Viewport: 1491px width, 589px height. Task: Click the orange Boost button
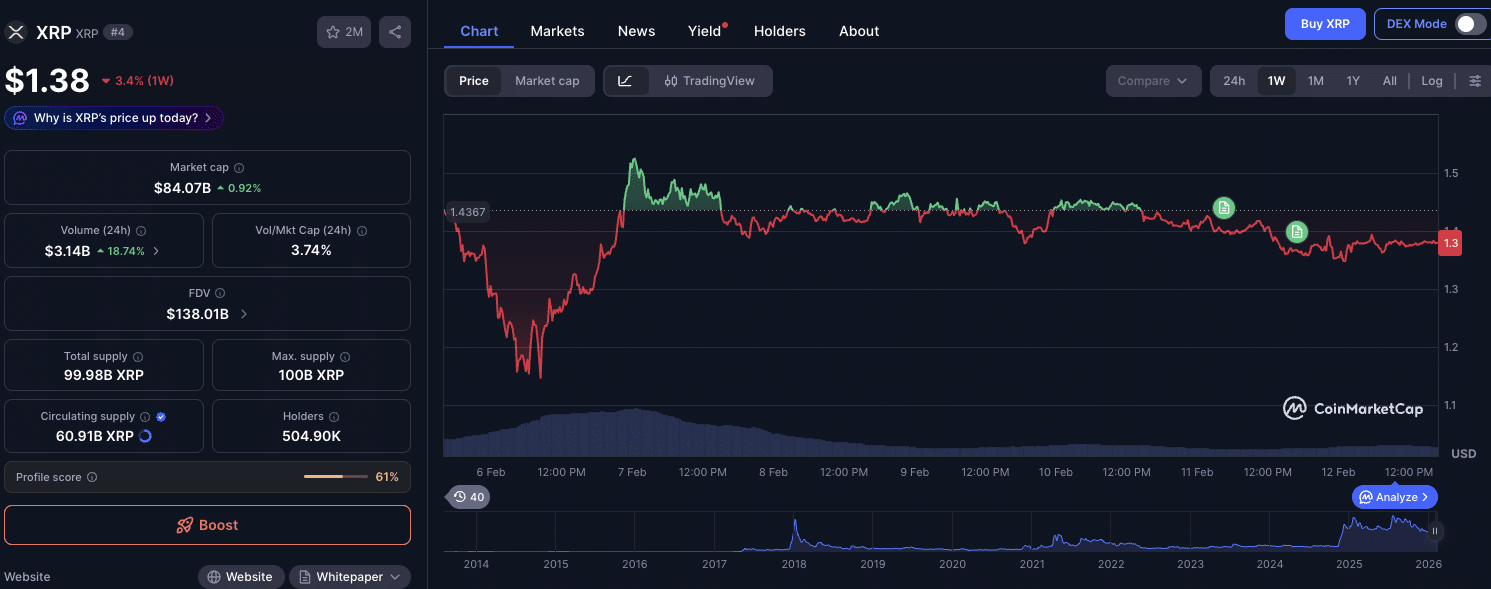click(x=207, y=525)
